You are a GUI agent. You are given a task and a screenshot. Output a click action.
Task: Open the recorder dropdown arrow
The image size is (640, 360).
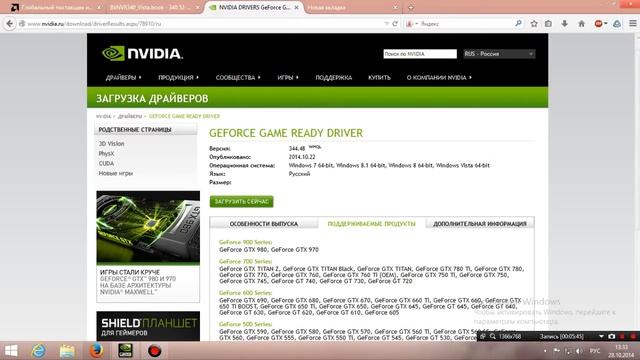coord(601,336)
